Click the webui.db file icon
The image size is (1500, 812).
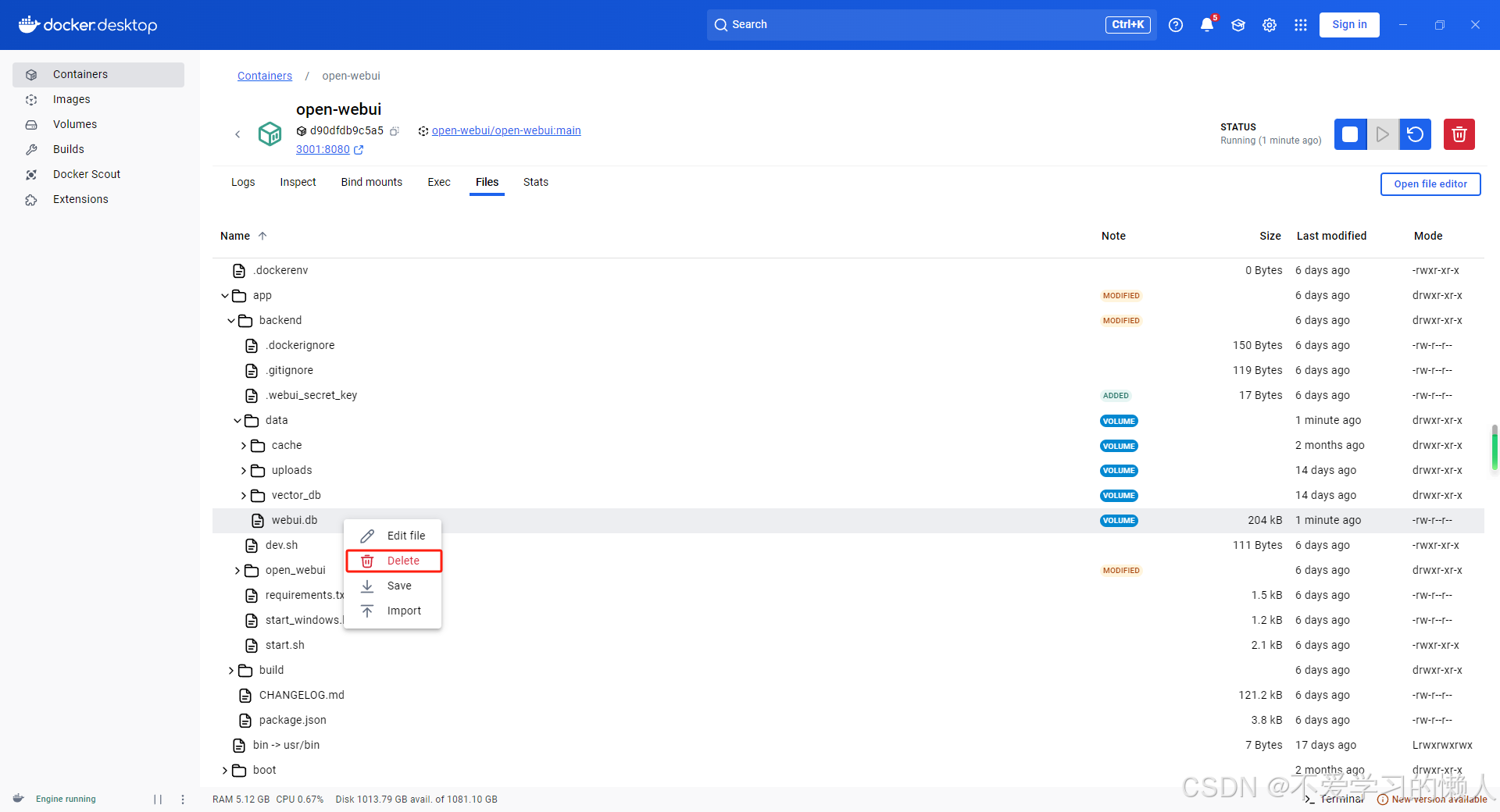(x=257, y=520)
